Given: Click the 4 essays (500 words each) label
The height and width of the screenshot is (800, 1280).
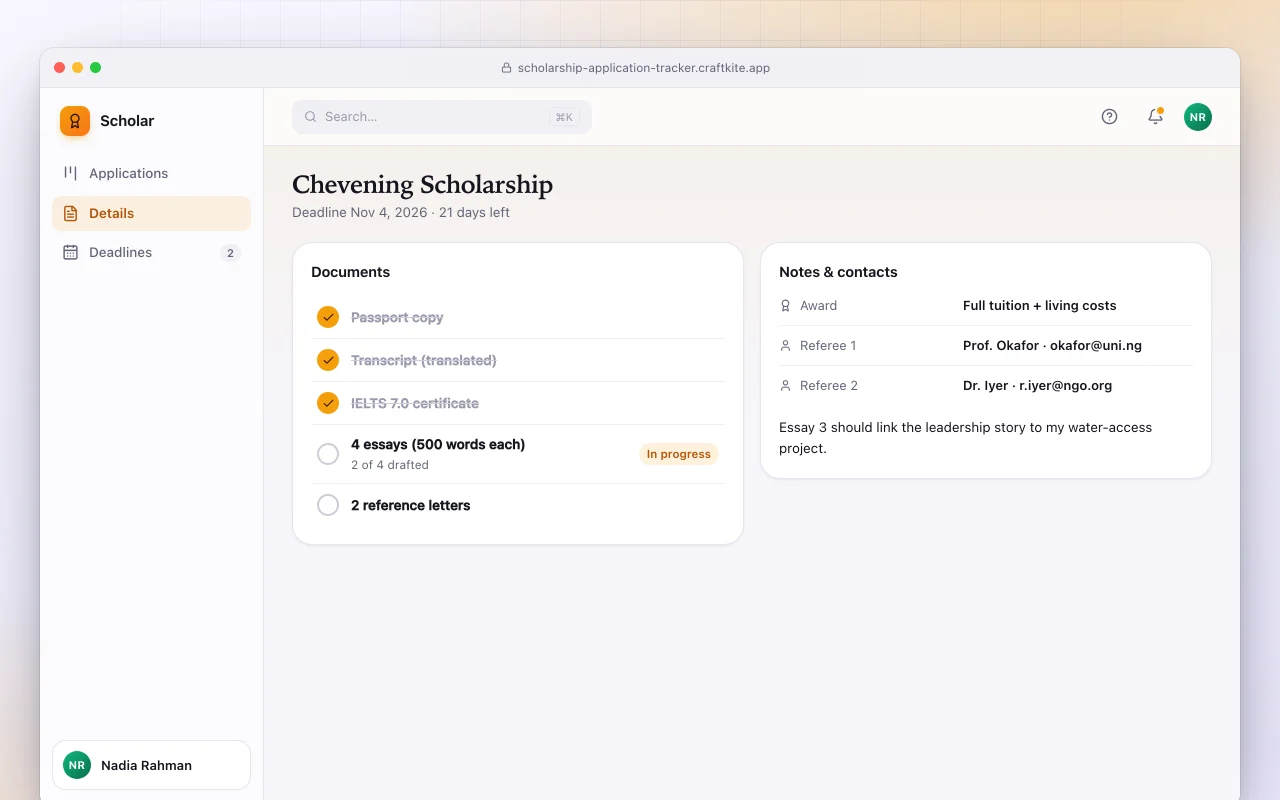Looking at the screenshot, I should [x=438, y=444].
